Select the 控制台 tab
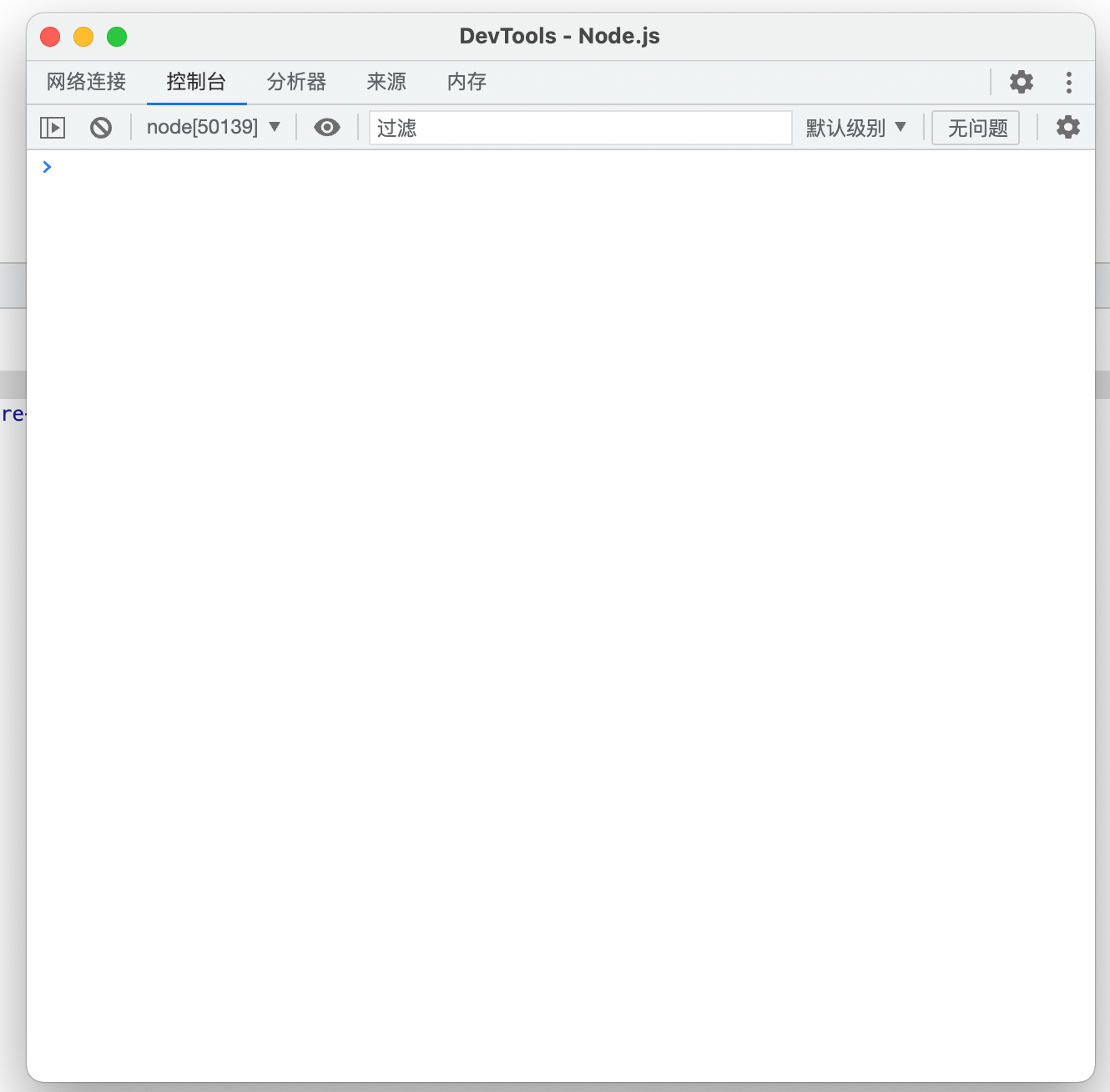The height and width of the screenshot is (1092, 1110). 197,82
